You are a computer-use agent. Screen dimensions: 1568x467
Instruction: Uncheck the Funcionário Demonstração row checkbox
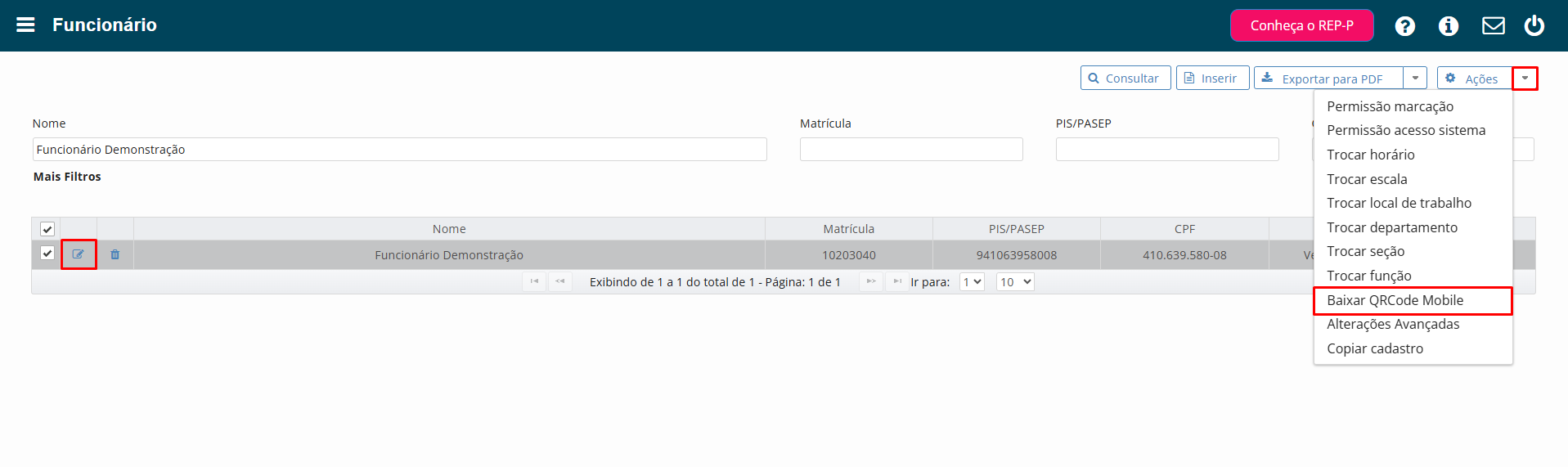47,254
